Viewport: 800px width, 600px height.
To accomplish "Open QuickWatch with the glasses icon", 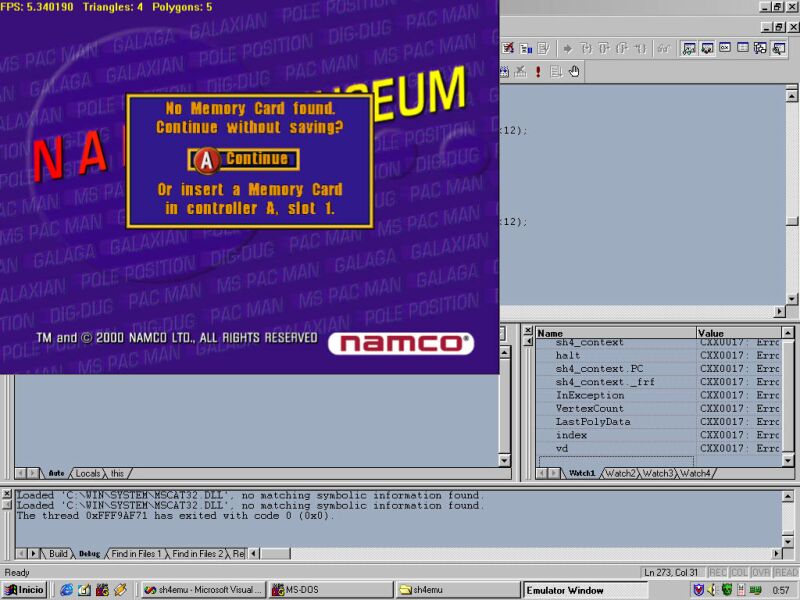I will [x=663, y=48].
